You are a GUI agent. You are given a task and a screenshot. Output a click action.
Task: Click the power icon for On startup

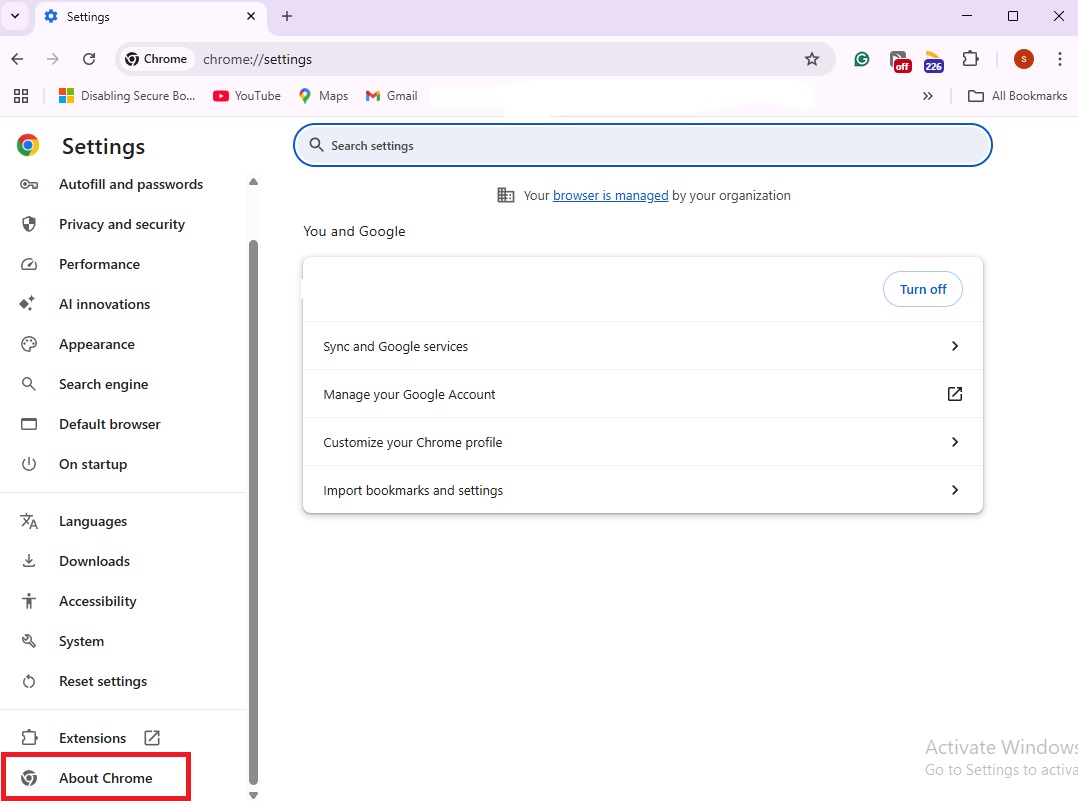point(29,463)
